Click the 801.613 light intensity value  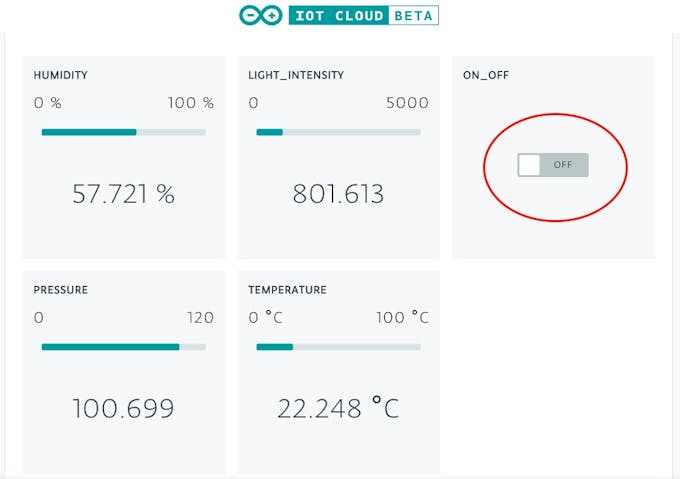pos(338,194)
